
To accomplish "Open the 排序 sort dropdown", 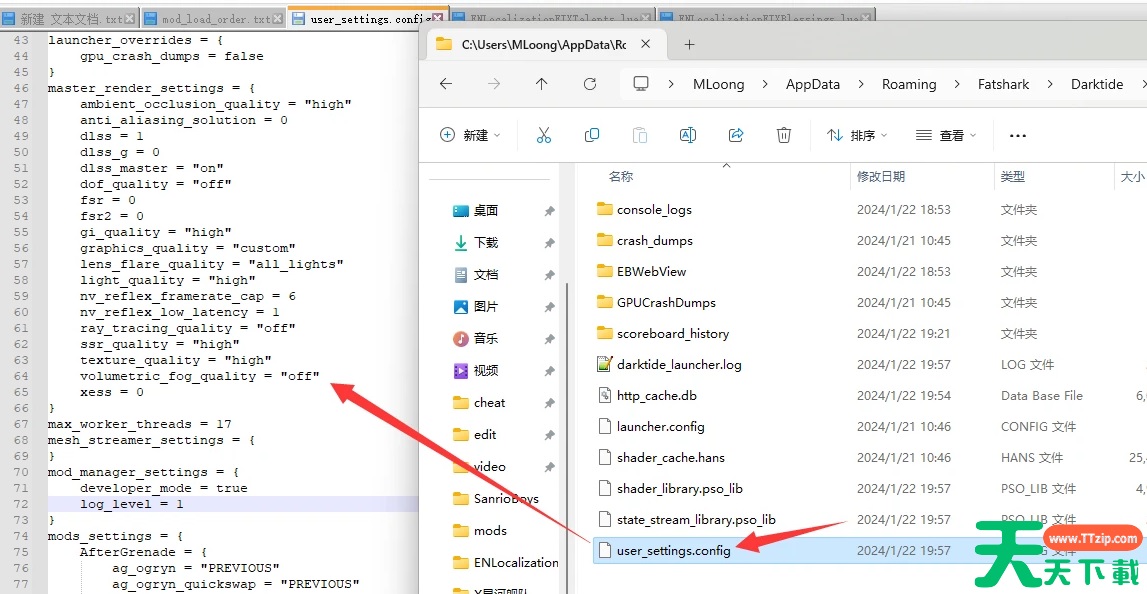I will click(x=857, y=135).
